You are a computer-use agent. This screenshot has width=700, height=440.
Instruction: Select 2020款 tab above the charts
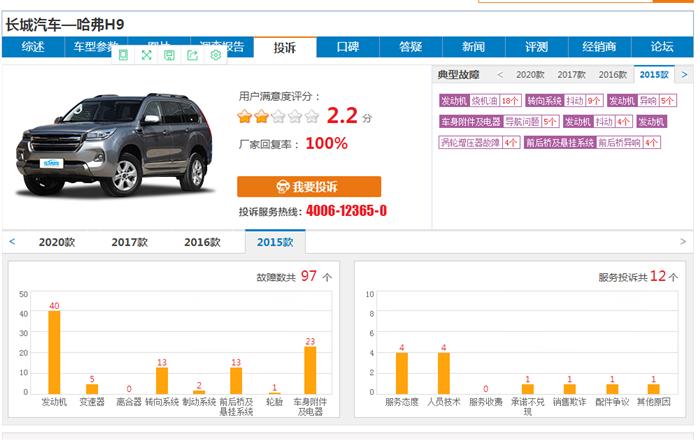[x=57, y=242]
